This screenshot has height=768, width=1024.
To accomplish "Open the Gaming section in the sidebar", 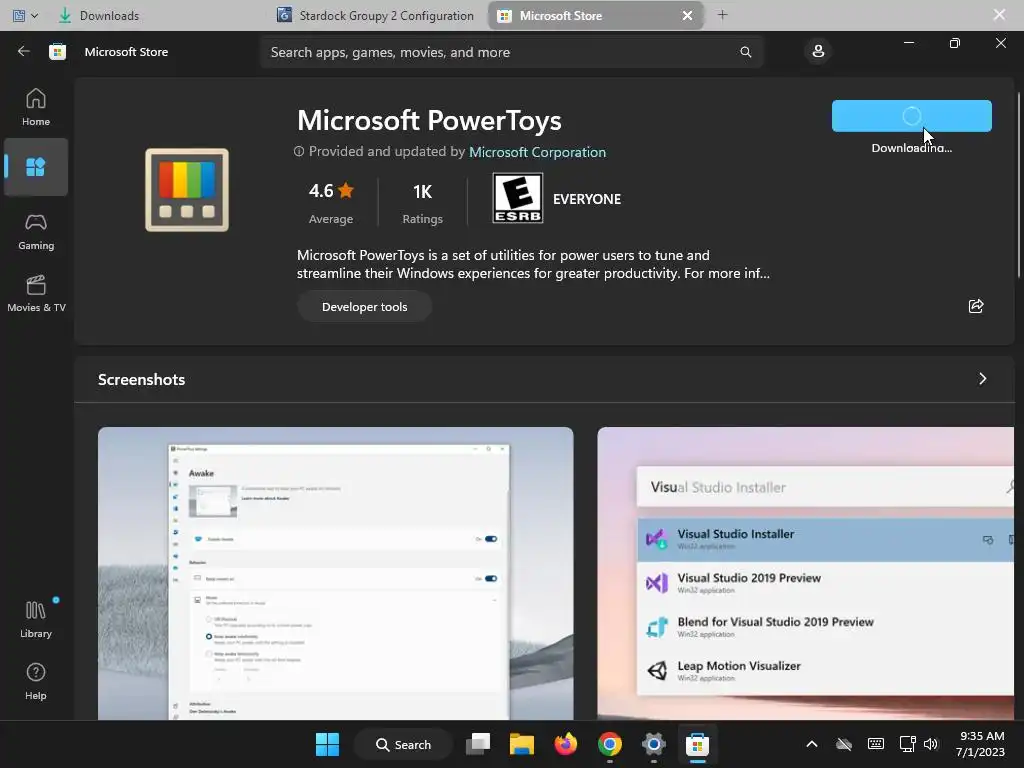I will point(36,231).
